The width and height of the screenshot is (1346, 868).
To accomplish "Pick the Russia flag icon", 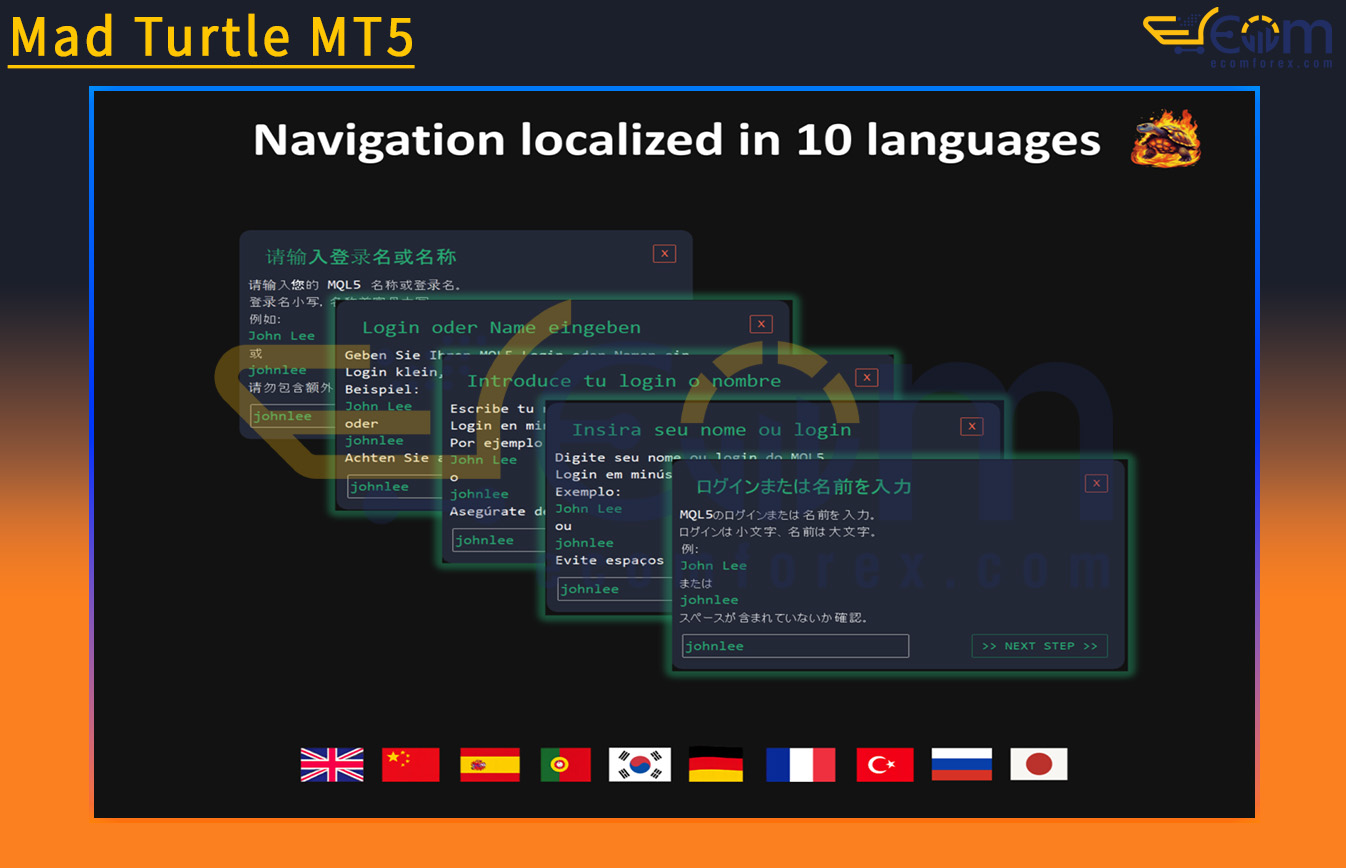I will 962,765.
